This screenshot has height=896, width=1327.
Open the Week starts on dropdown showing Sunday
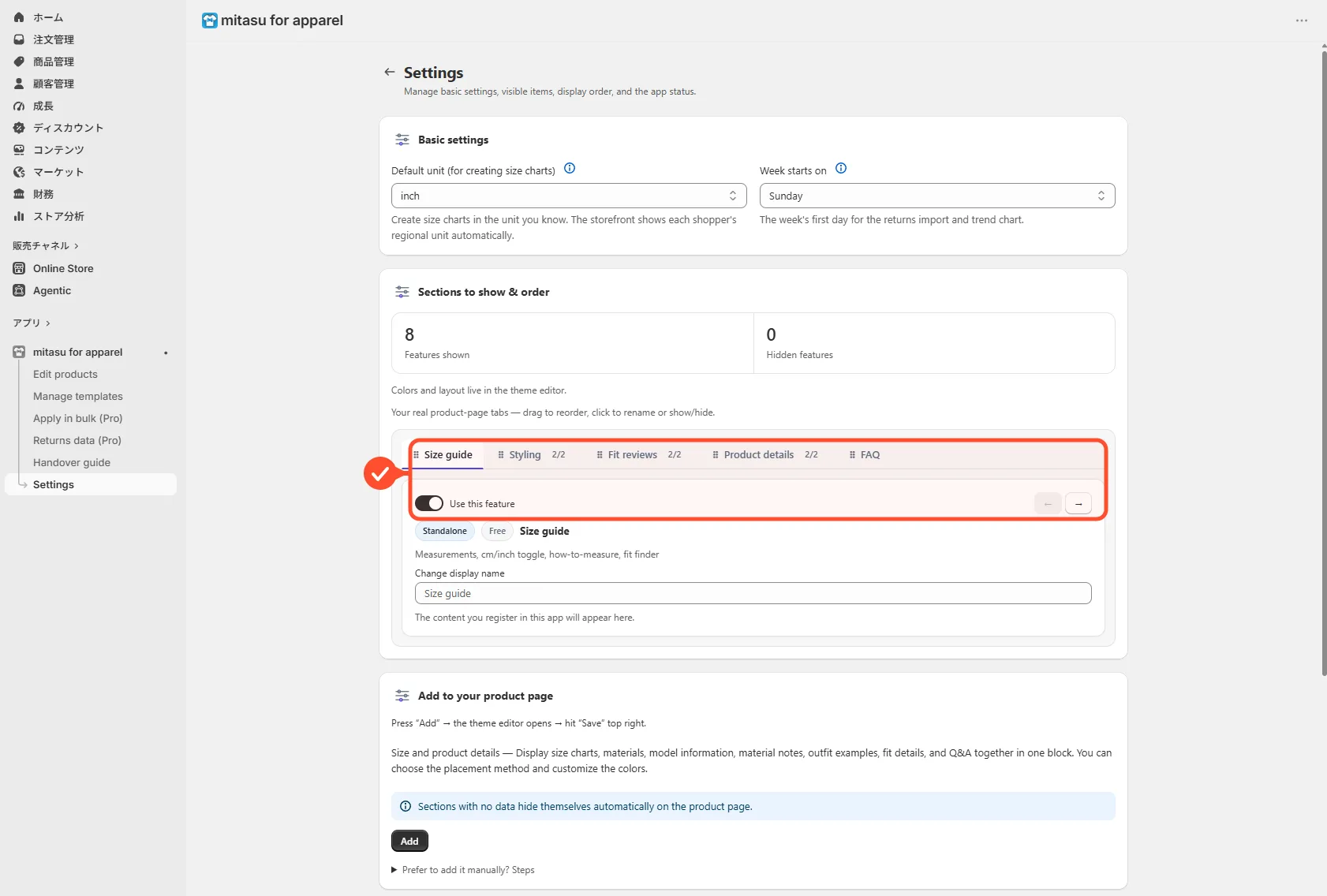(937, 196)
